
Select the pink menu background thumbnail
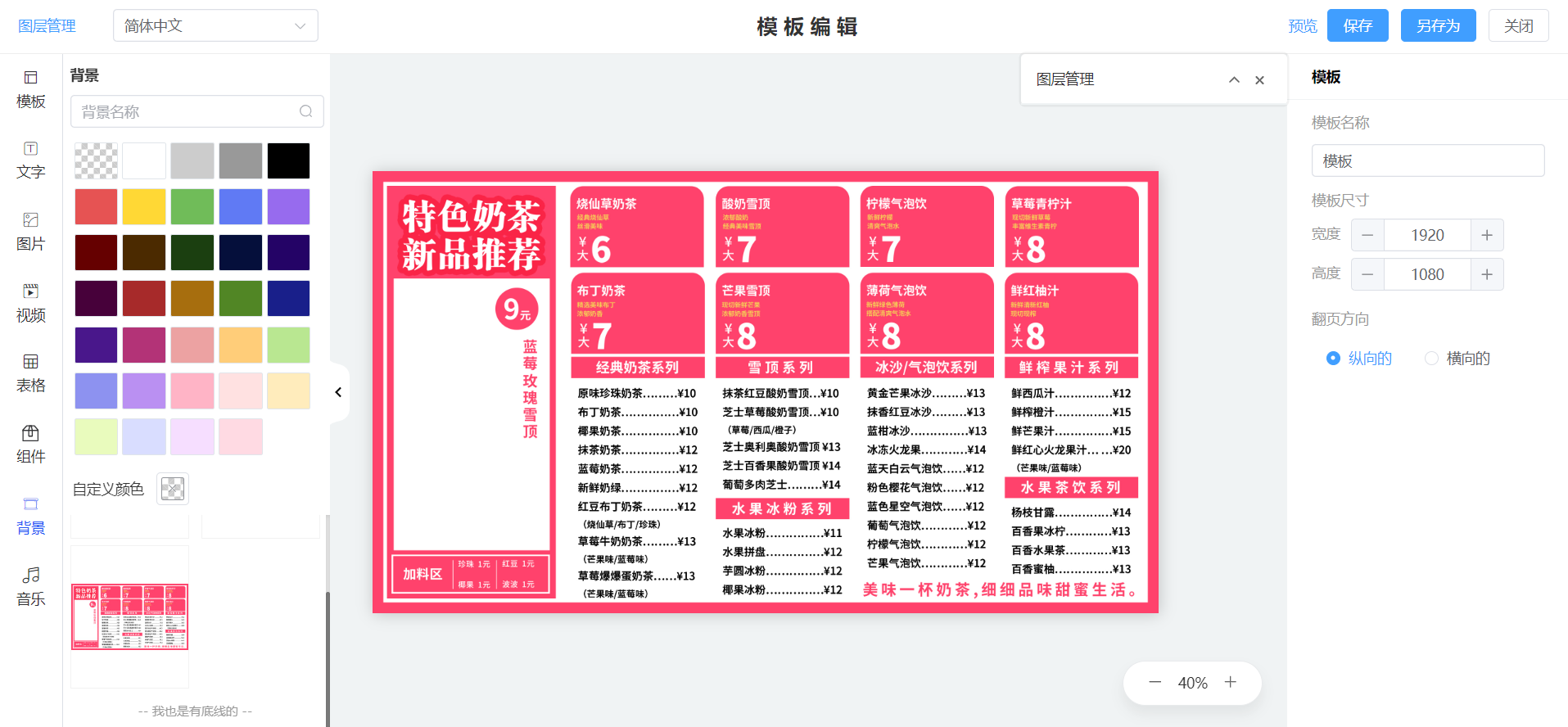click(x=129, y=616)
